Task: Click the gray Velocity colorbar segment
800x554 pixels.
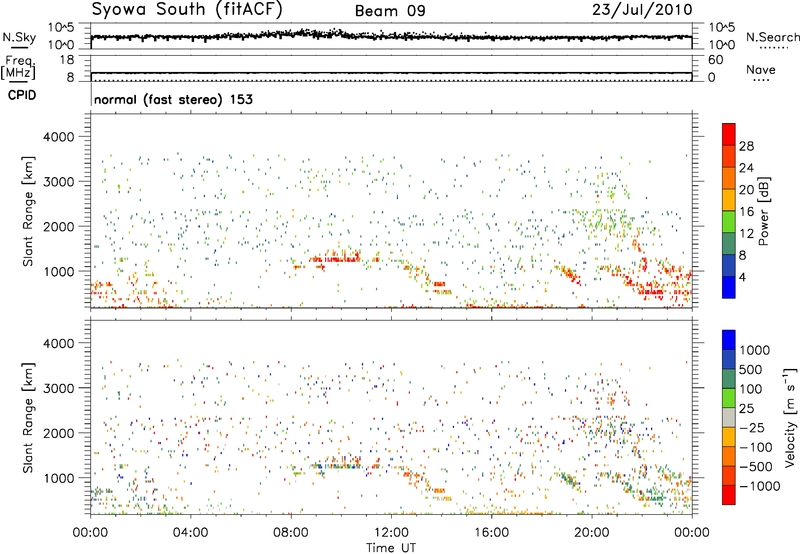Action: pyautogui.click(x=729, y=418)
